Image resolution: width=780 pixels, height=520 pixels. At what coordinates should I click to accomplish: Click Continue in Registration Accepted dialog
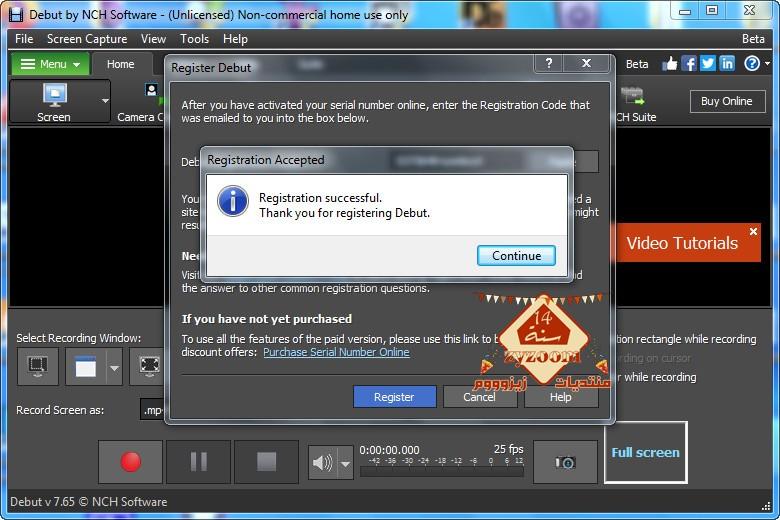[516, 255]
